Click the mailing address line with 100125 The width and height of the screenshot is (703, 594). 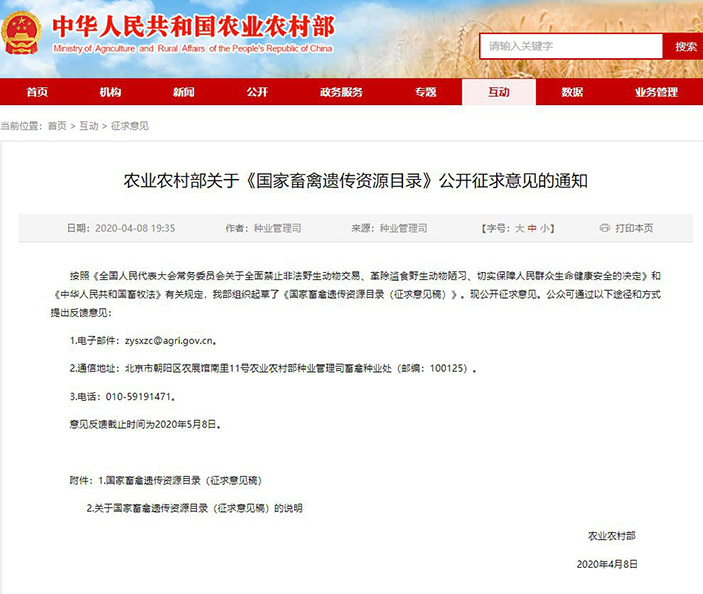coord(273,369)
